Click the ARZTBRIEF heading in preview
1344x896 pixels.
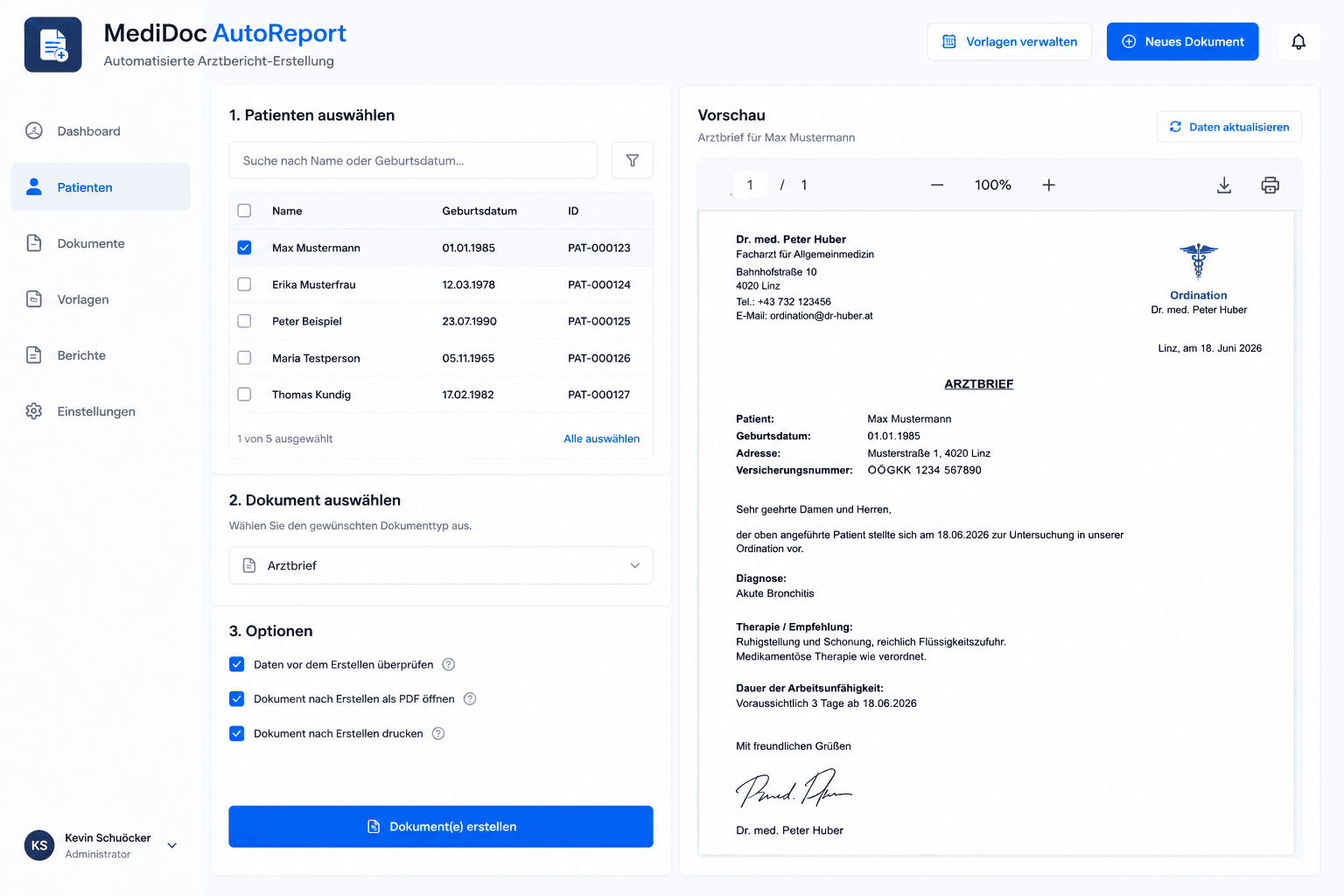pos(978,383)
